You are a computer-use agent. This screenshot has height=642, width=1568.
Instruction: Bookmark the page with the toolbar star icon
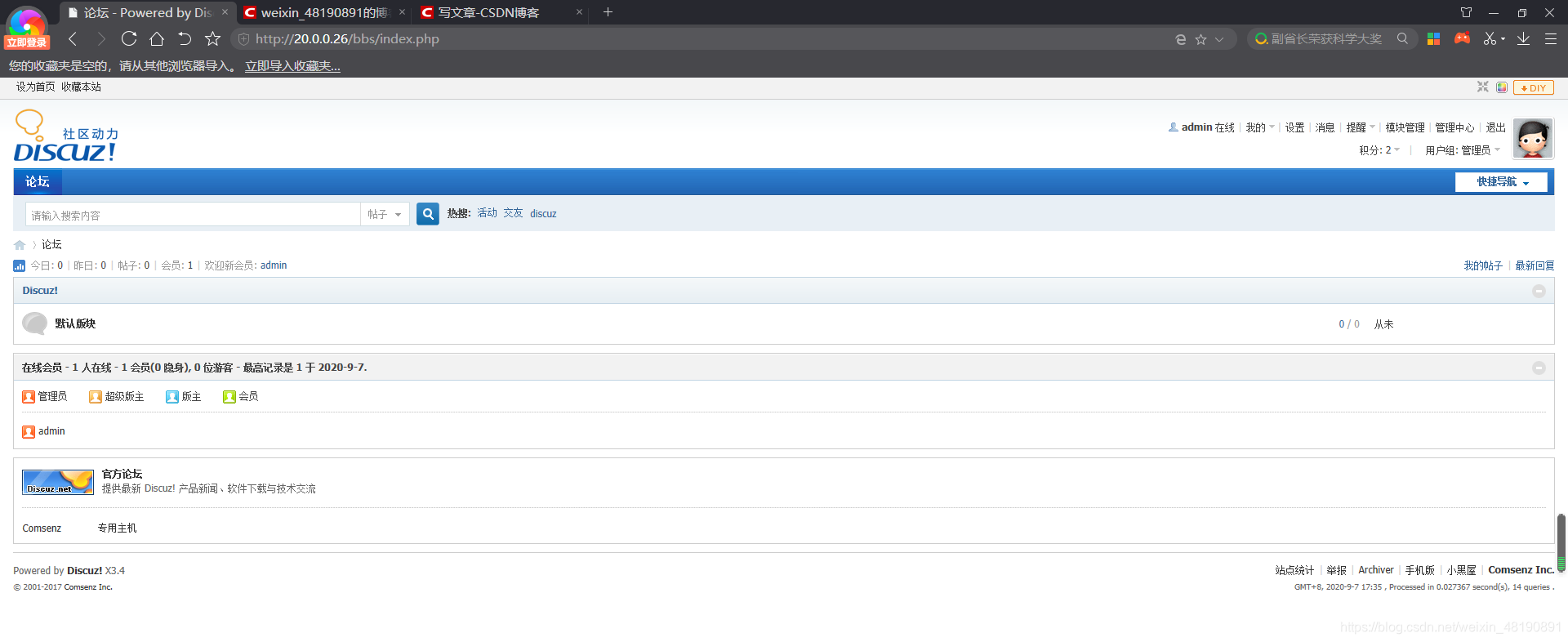212,38
